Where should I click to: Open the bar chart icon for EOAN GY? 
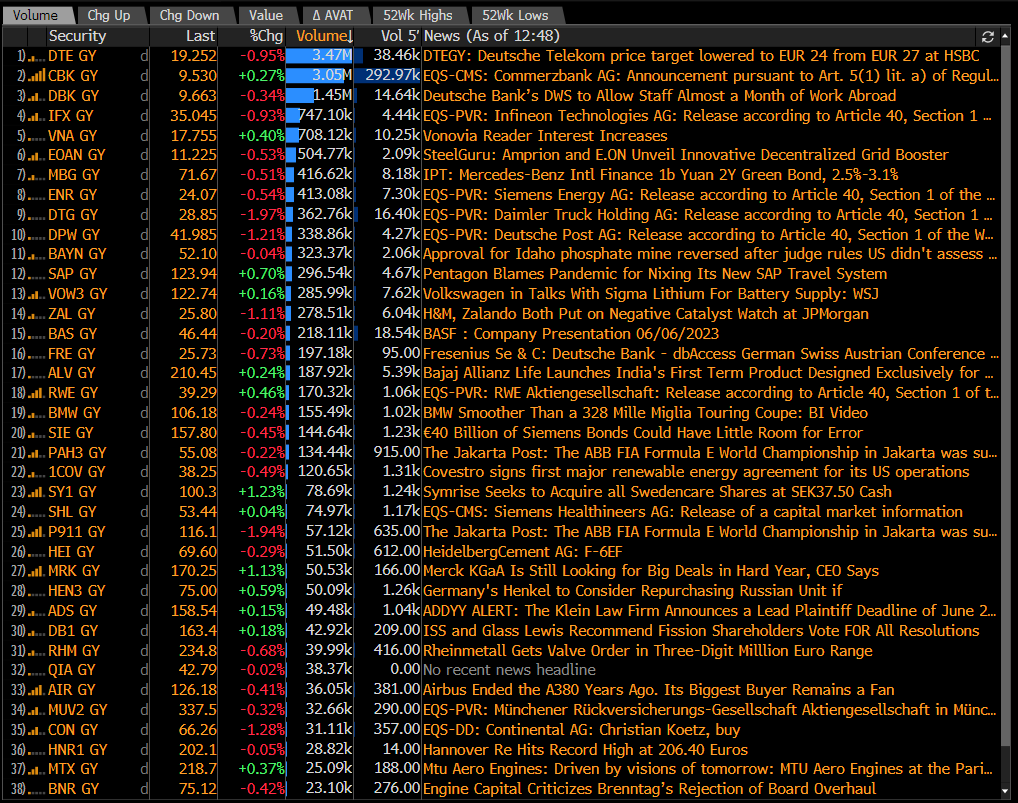coord(36,155)
